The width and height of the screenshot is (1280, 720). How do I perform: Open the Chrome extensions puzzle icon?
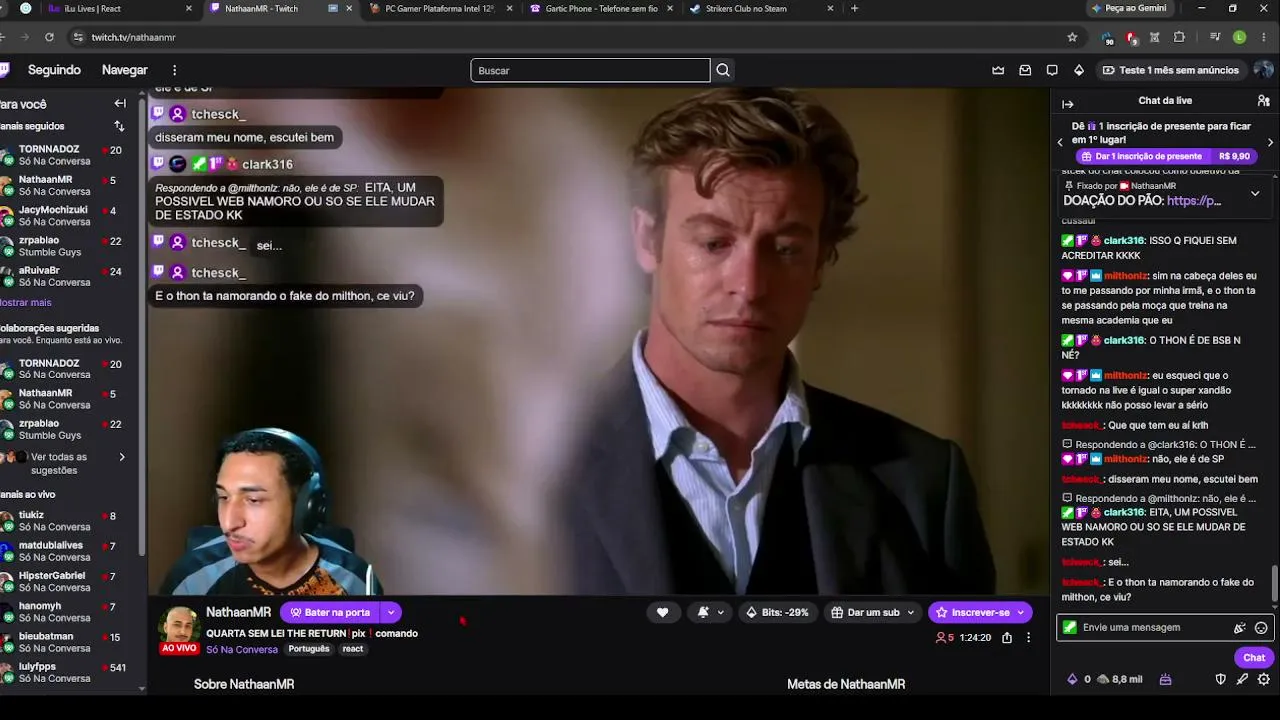(x=1179, y=37)
